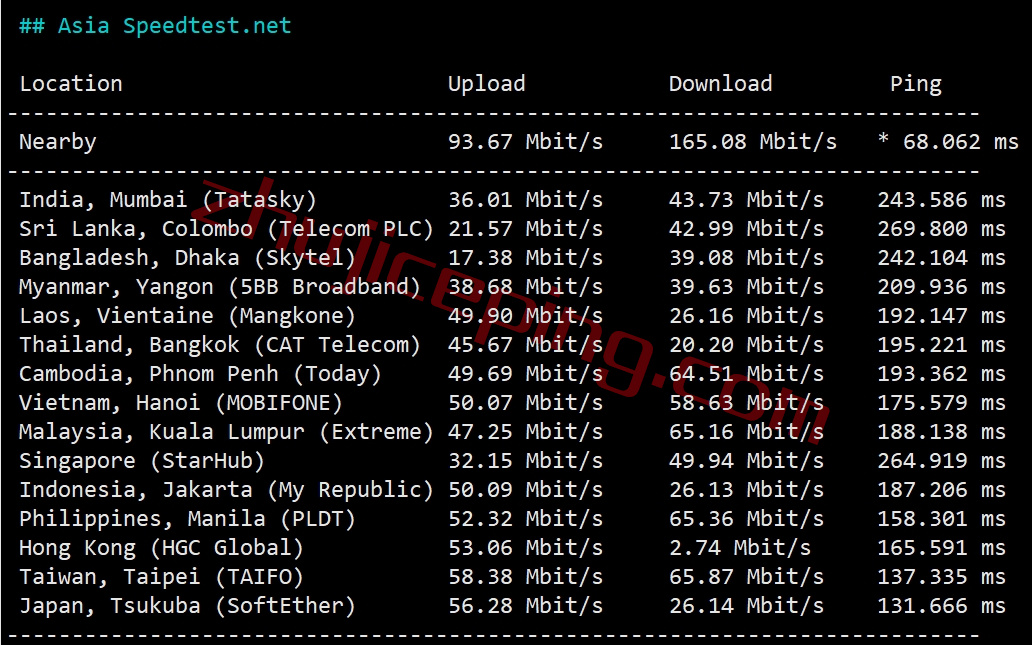This screenshot has width=1032, height=645.
Task: Click Taipei ping 137.335 ms
Action: 941,576
